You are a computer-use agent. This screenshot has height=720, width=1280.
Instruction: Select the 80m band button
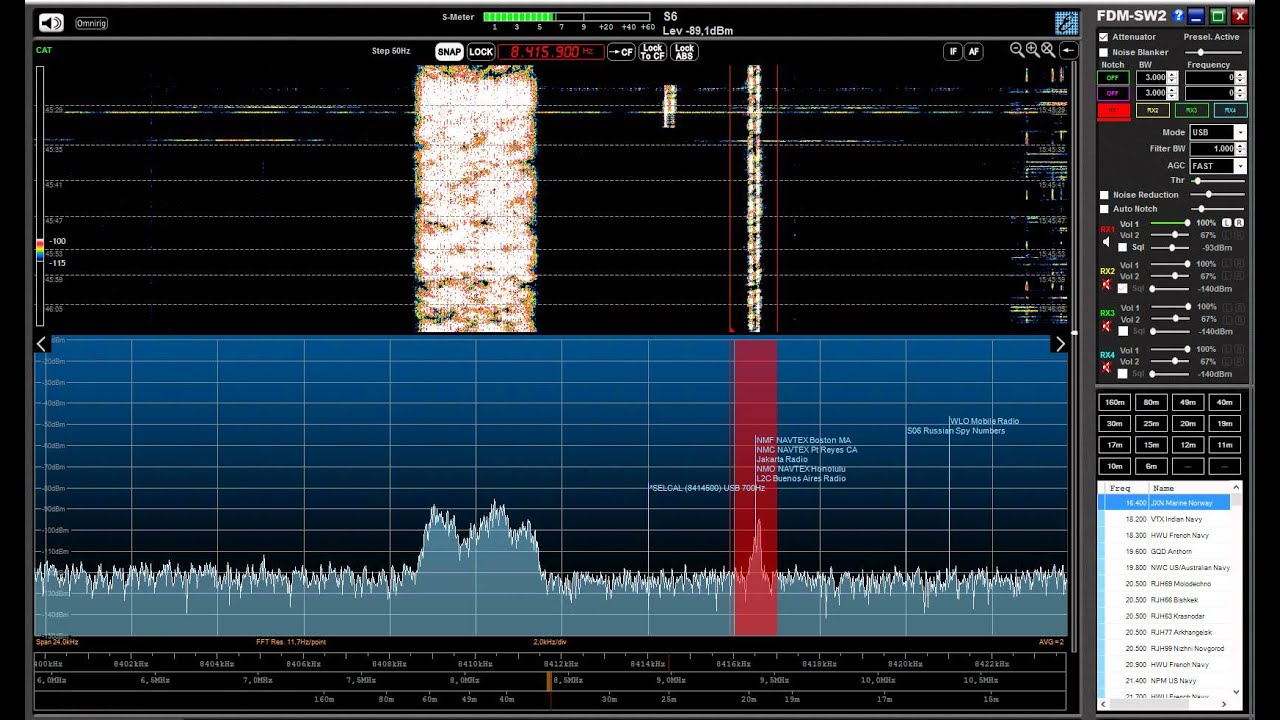1151,402
